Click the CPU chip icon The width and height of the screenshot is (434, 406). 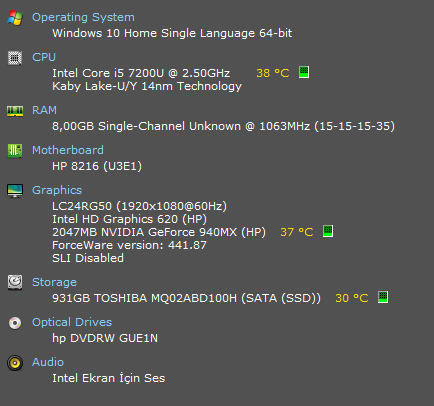click(15, 58)
